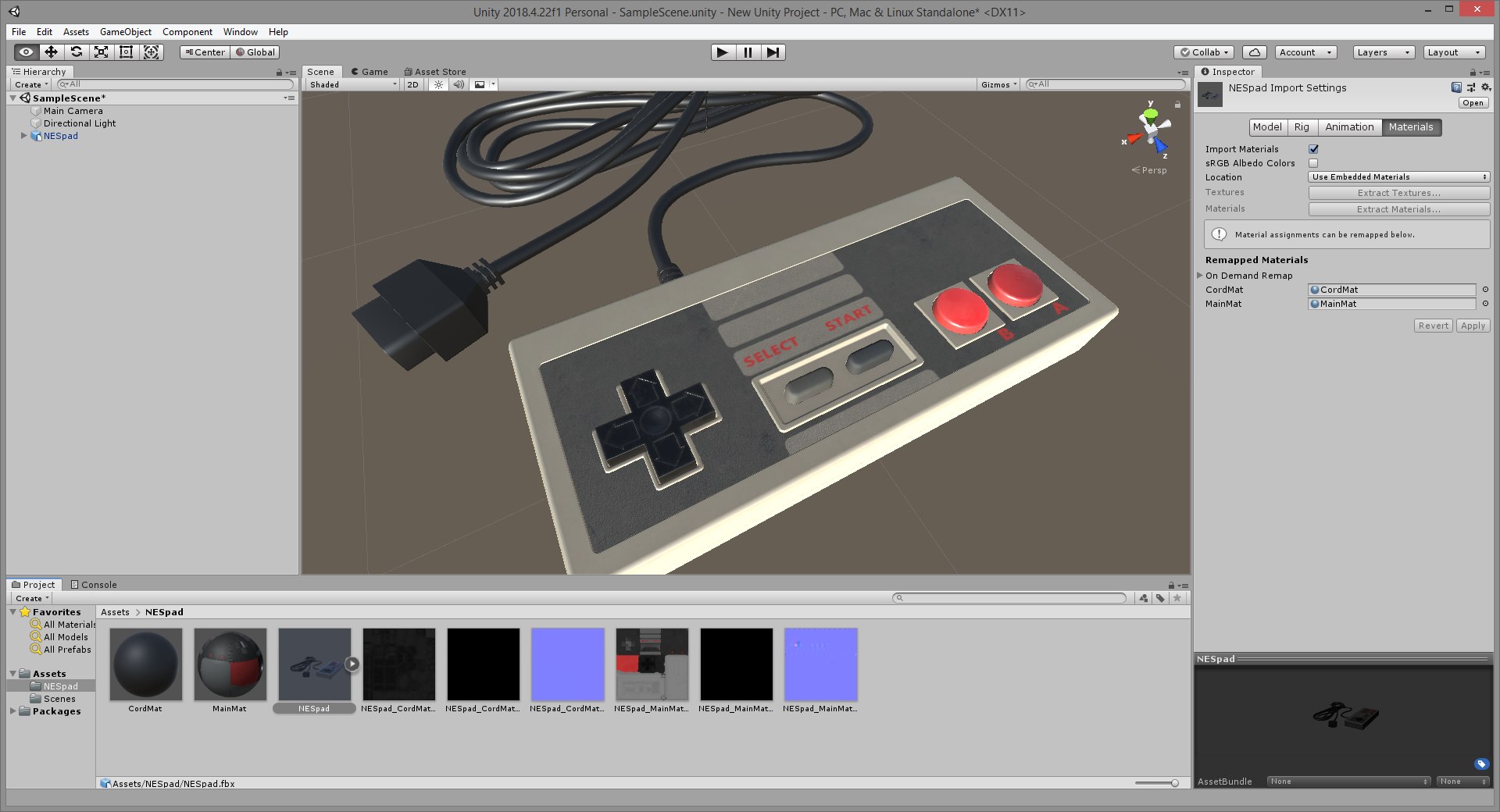Viewport: 1500px width, 812px height.
Task: Click the Apply button
Action: 1473,326
